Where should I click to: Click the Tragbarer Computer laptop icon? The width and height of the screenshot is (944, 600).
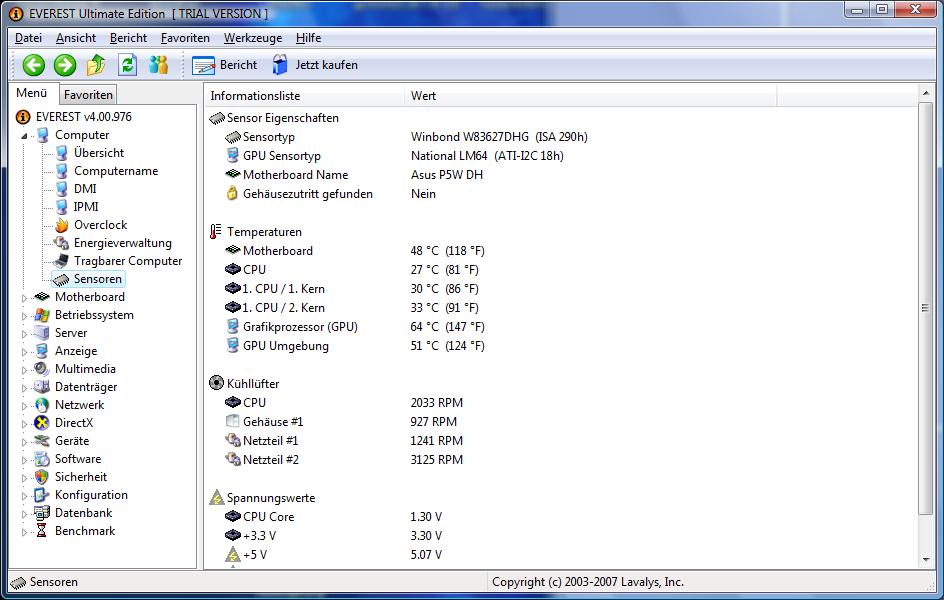point(61,261)
